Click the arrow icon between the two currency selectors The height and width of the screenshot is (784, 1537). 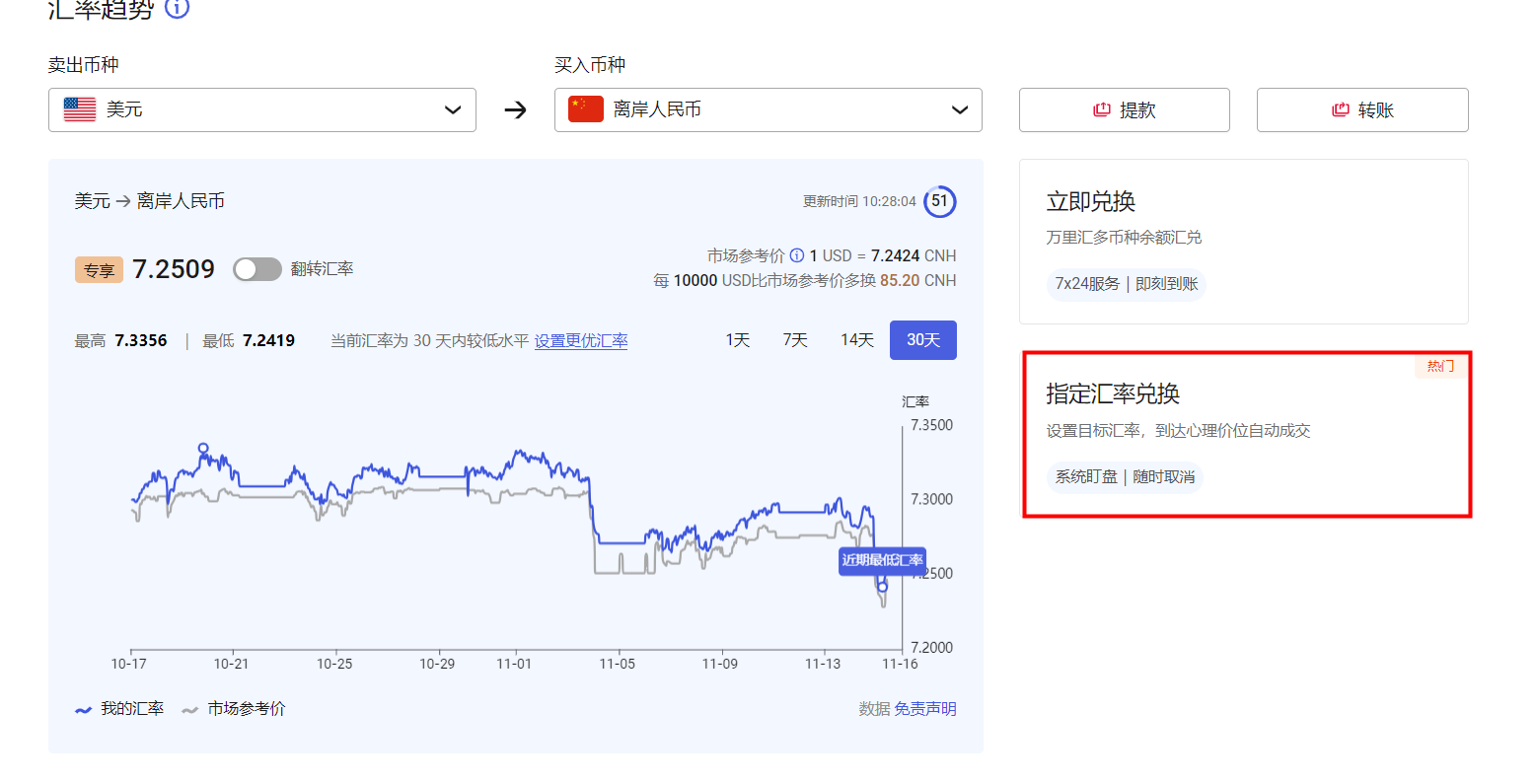514,109
